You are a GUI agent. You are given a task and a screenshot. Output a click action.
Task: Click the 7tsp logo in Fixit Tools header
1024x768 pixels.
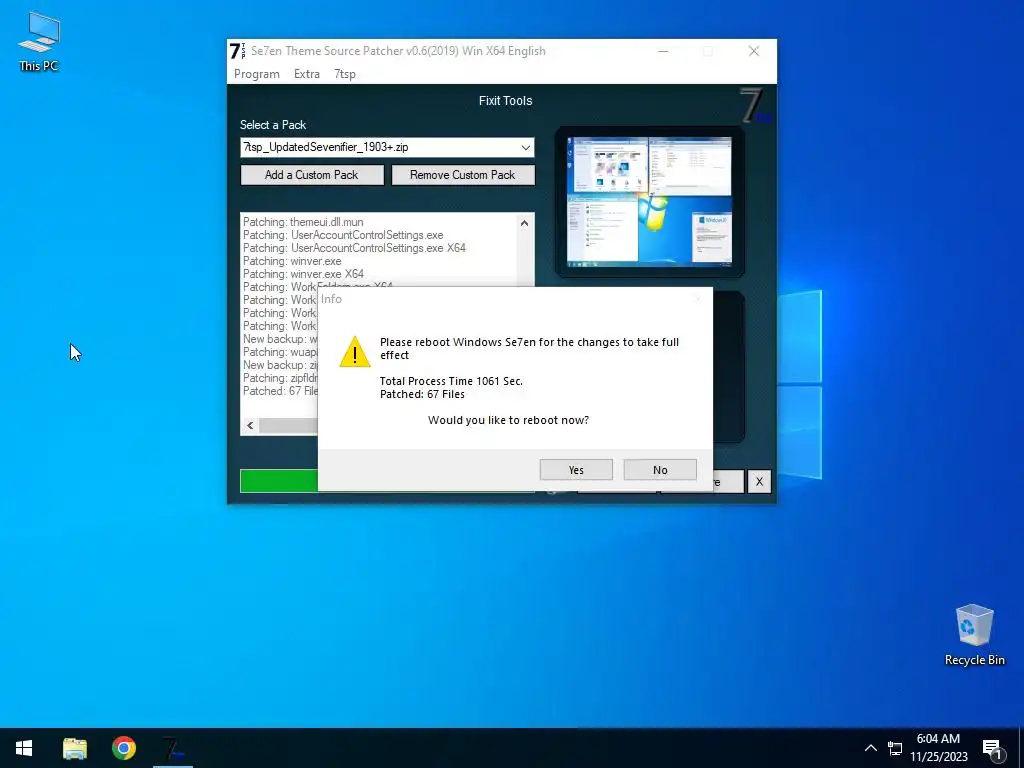756,105
